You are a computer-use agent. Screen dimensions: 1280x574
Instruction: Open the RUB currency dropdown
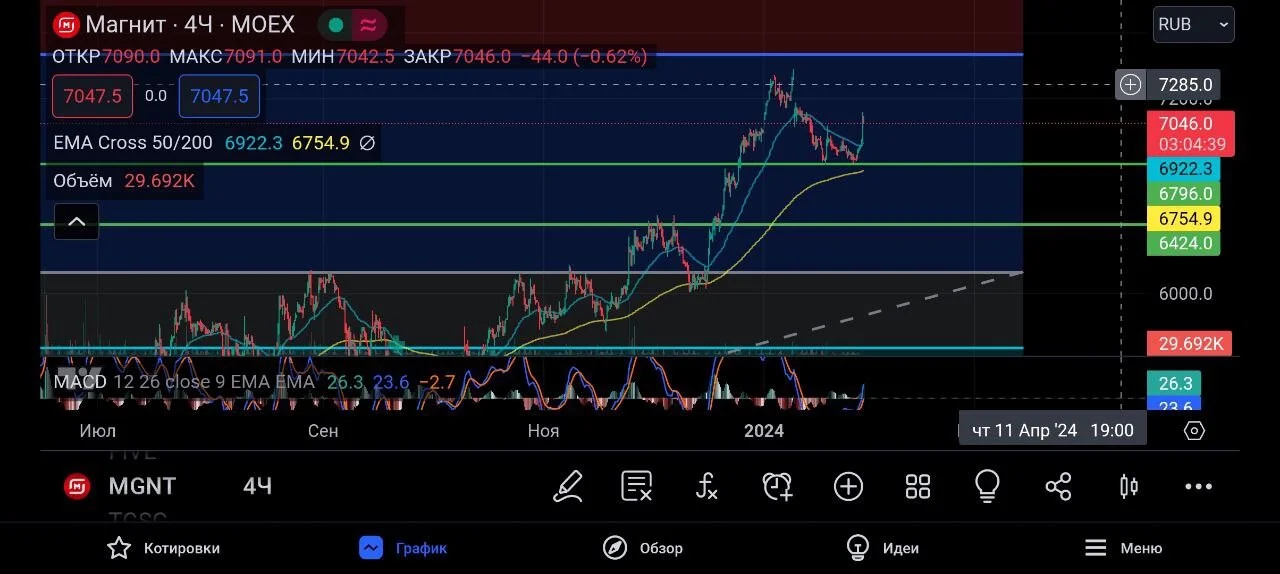pos(1194,24)
